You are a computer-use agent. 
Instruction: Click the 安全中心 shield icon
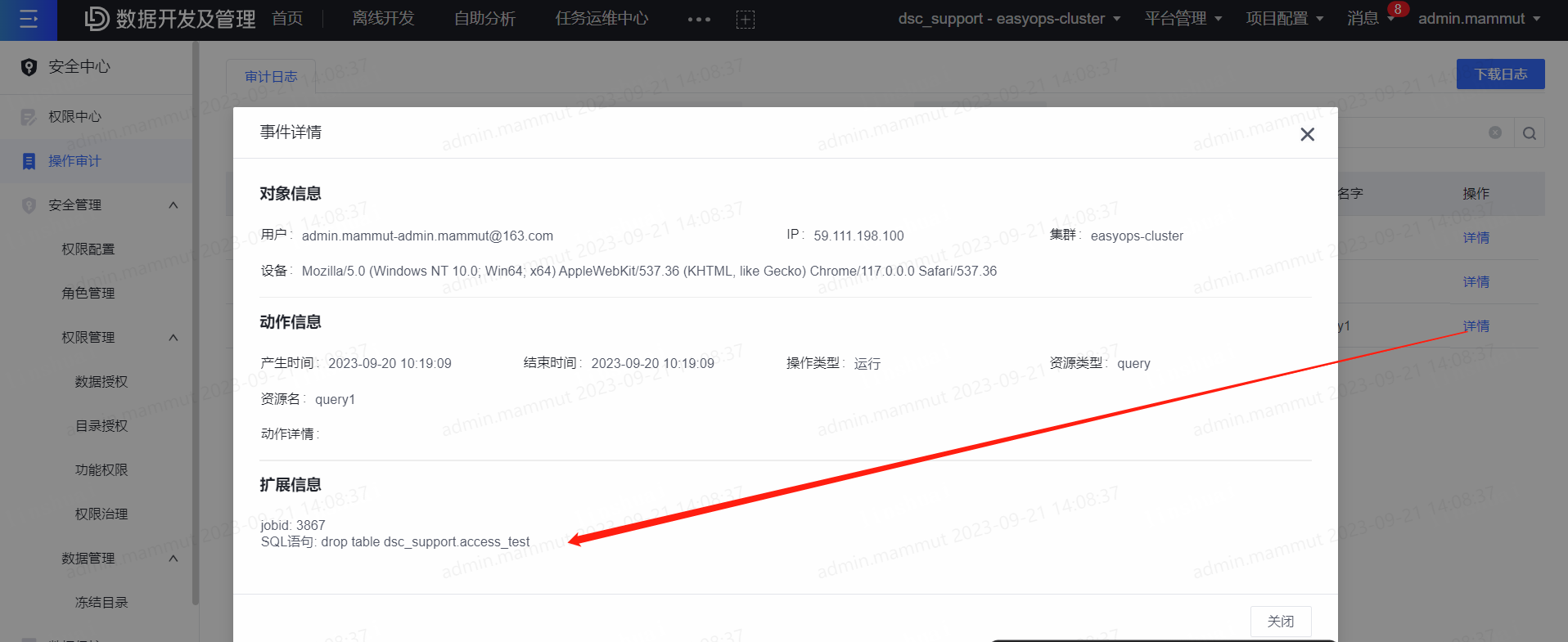pyautogui.click(x=29, y=67)
